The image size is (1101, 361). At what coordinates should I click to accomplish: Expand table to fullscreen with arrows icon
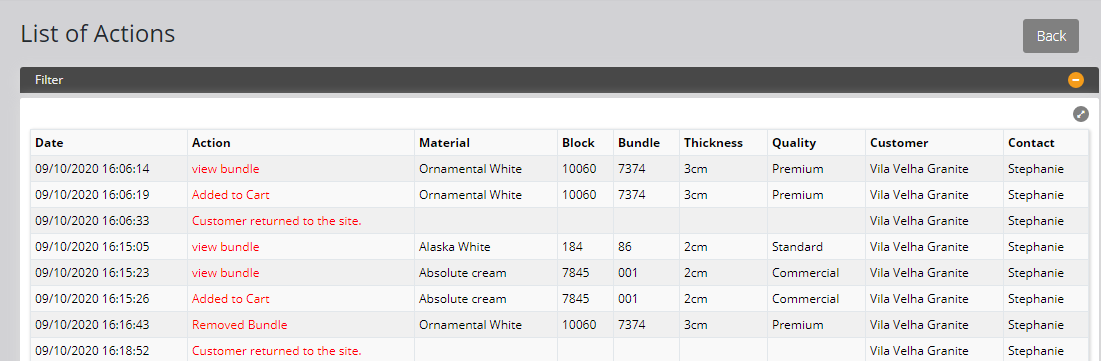click(x=1081, y=114)
